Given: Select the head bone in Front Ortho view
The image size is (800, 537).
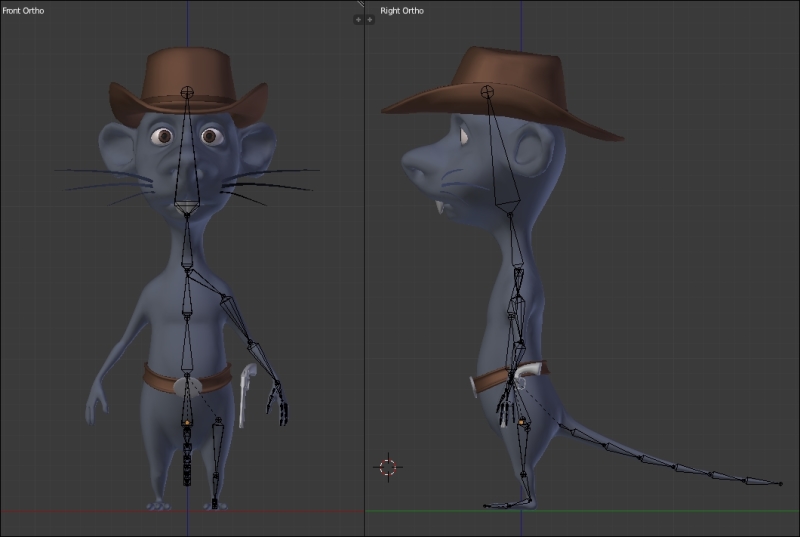Looking at the screenshot, I should 187,153.
